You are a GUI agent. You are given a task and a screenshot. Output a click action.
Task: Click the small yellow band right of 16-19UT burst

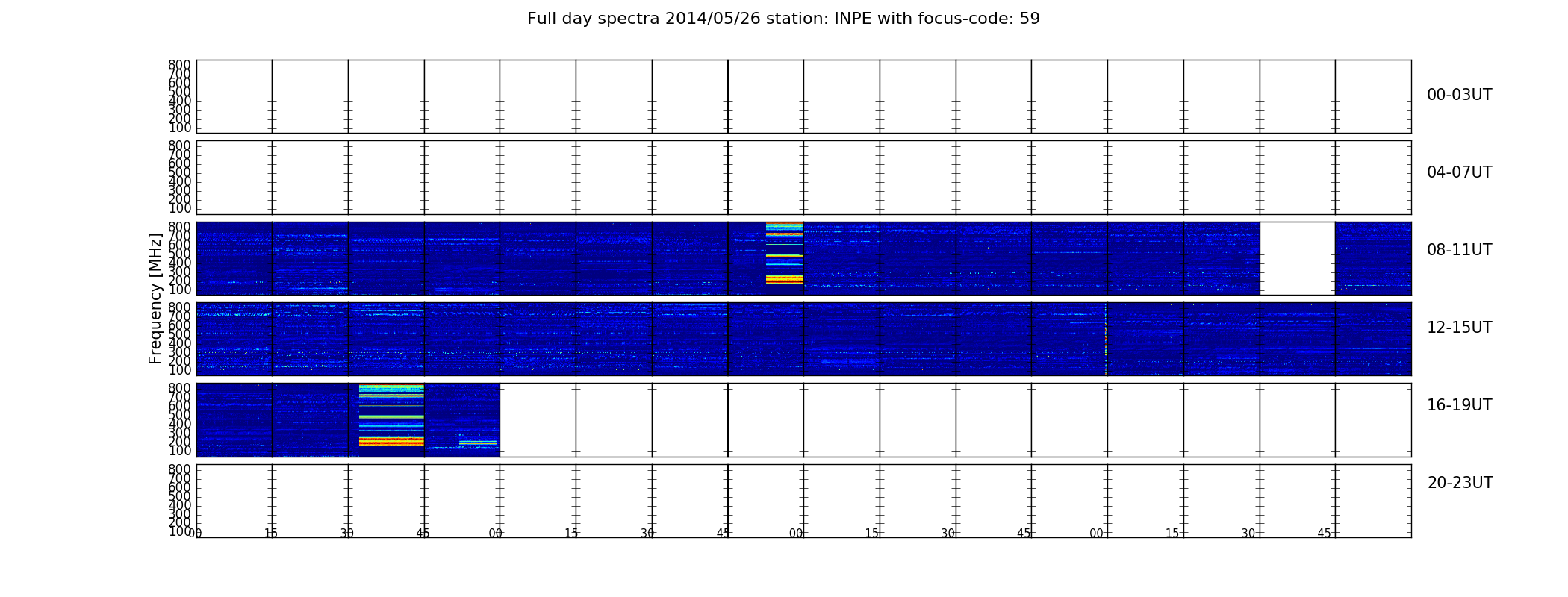click(x=478, y=443)
